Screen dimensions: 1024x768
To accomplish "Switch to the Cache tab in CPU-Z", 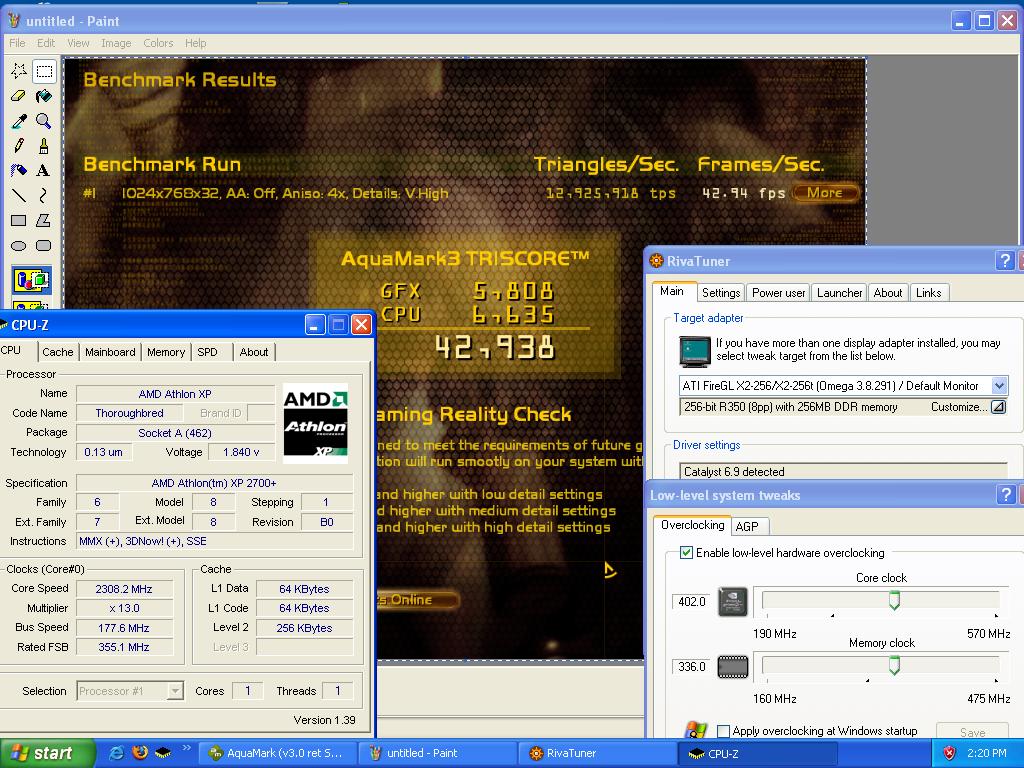I will click(x=57, y=352).
